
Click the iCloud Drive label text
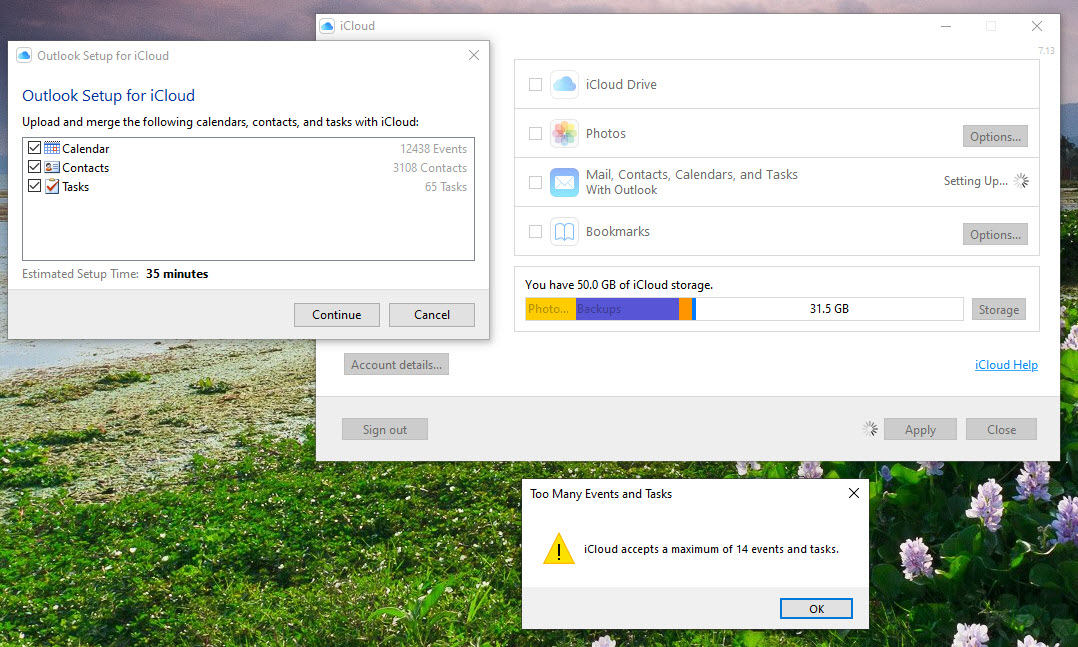[621, 85]
